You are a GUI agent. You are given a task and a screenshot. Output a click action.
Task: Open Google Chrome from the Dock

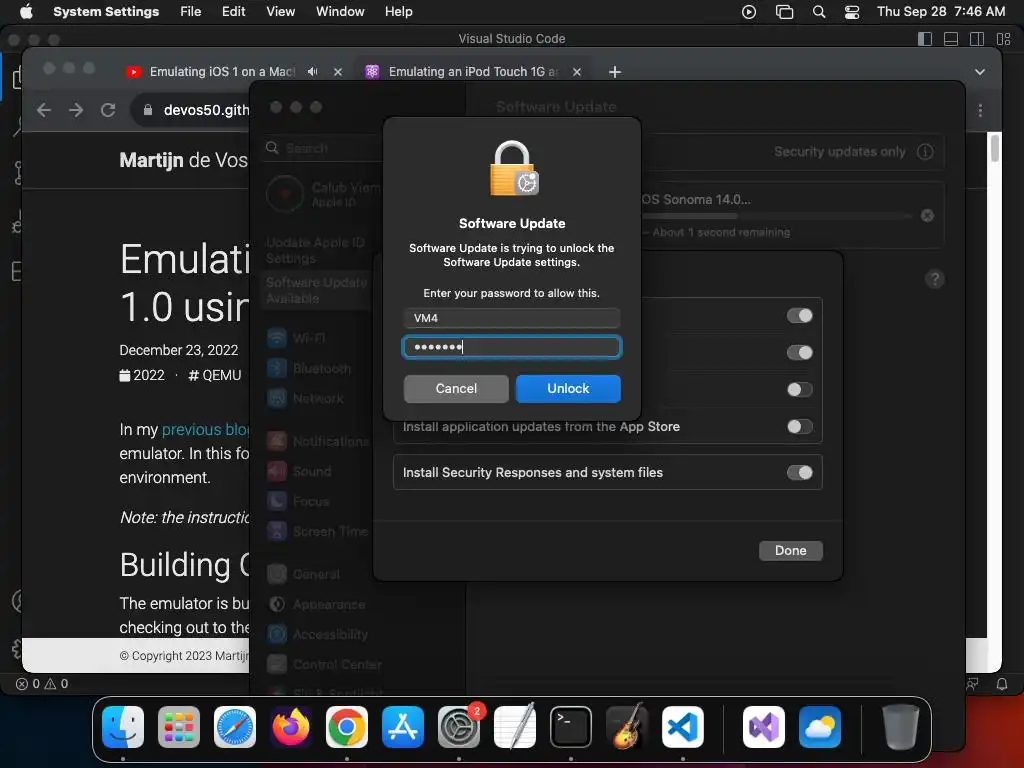click(347, 727)
